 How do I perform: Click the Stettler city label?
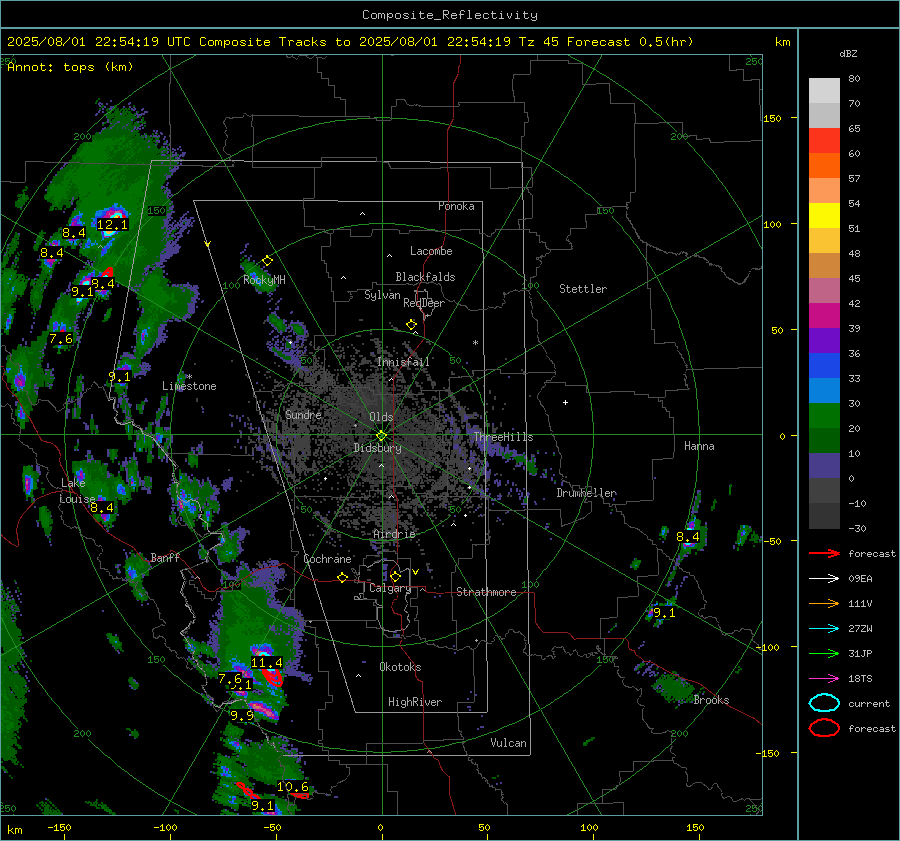click(583, 289)
